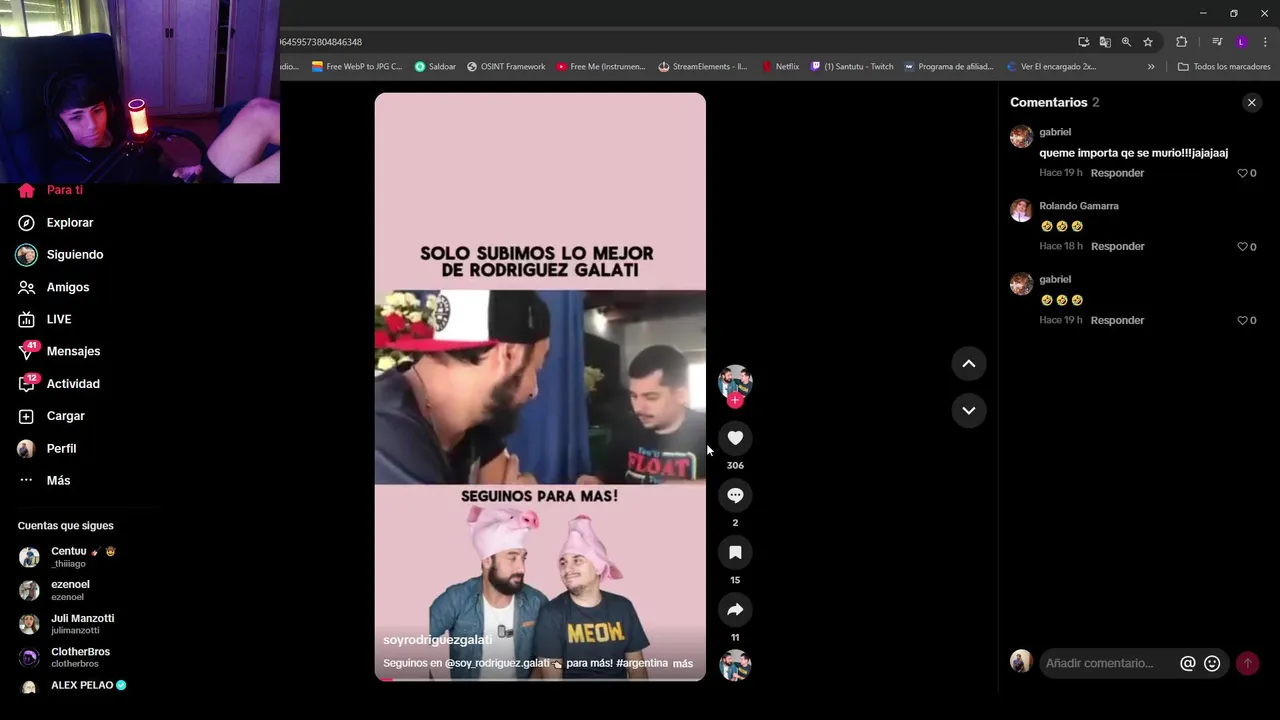Screen dimensions: 1280x720
Task: Open ClotherBros followed account
Action: pyautogui.click(x=65, y=657)
